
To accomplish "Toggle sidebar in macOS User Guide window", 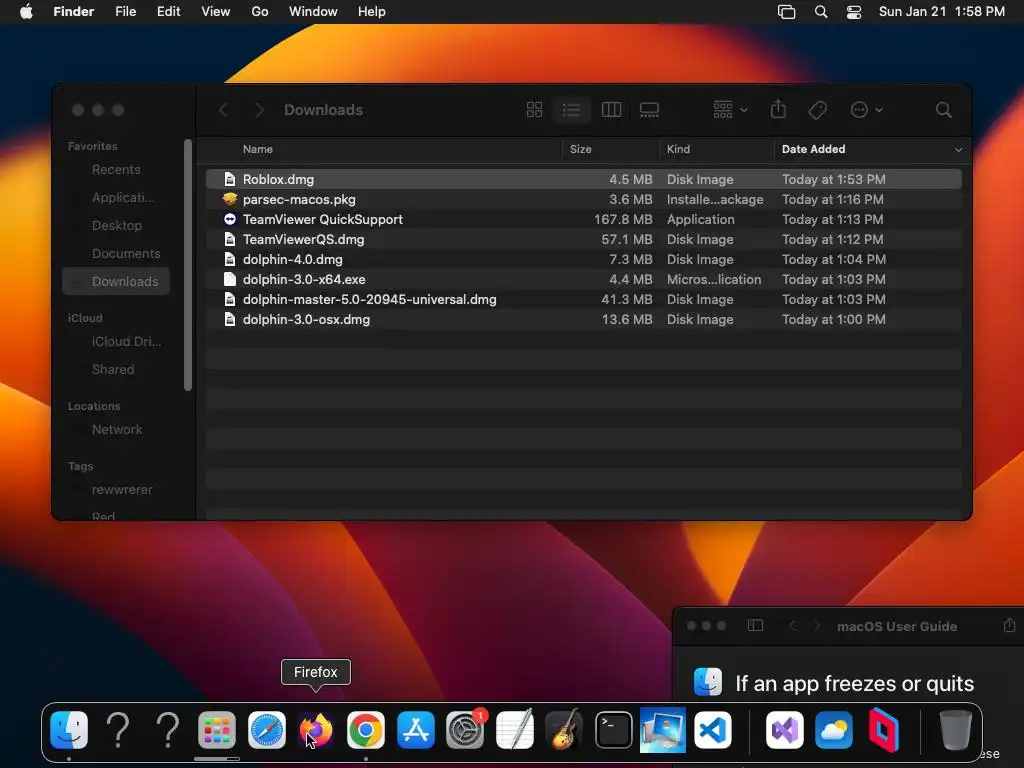I will pyautogui.click(x=755, y=626).
